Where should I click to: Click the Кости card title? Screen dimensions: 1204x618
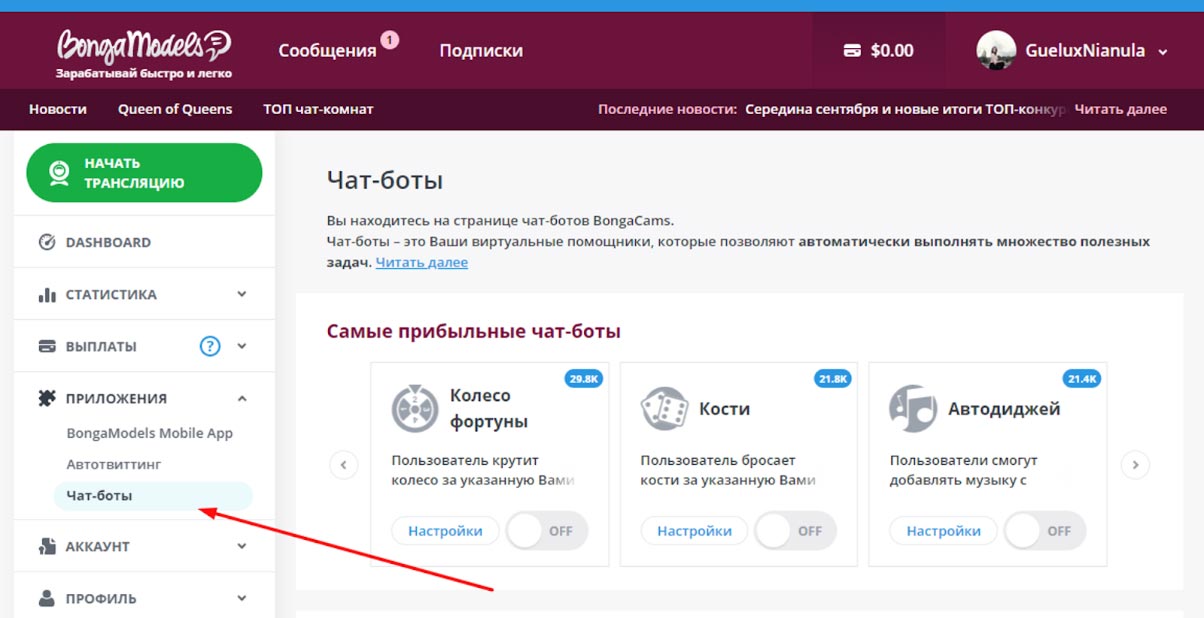pos(725,408)
